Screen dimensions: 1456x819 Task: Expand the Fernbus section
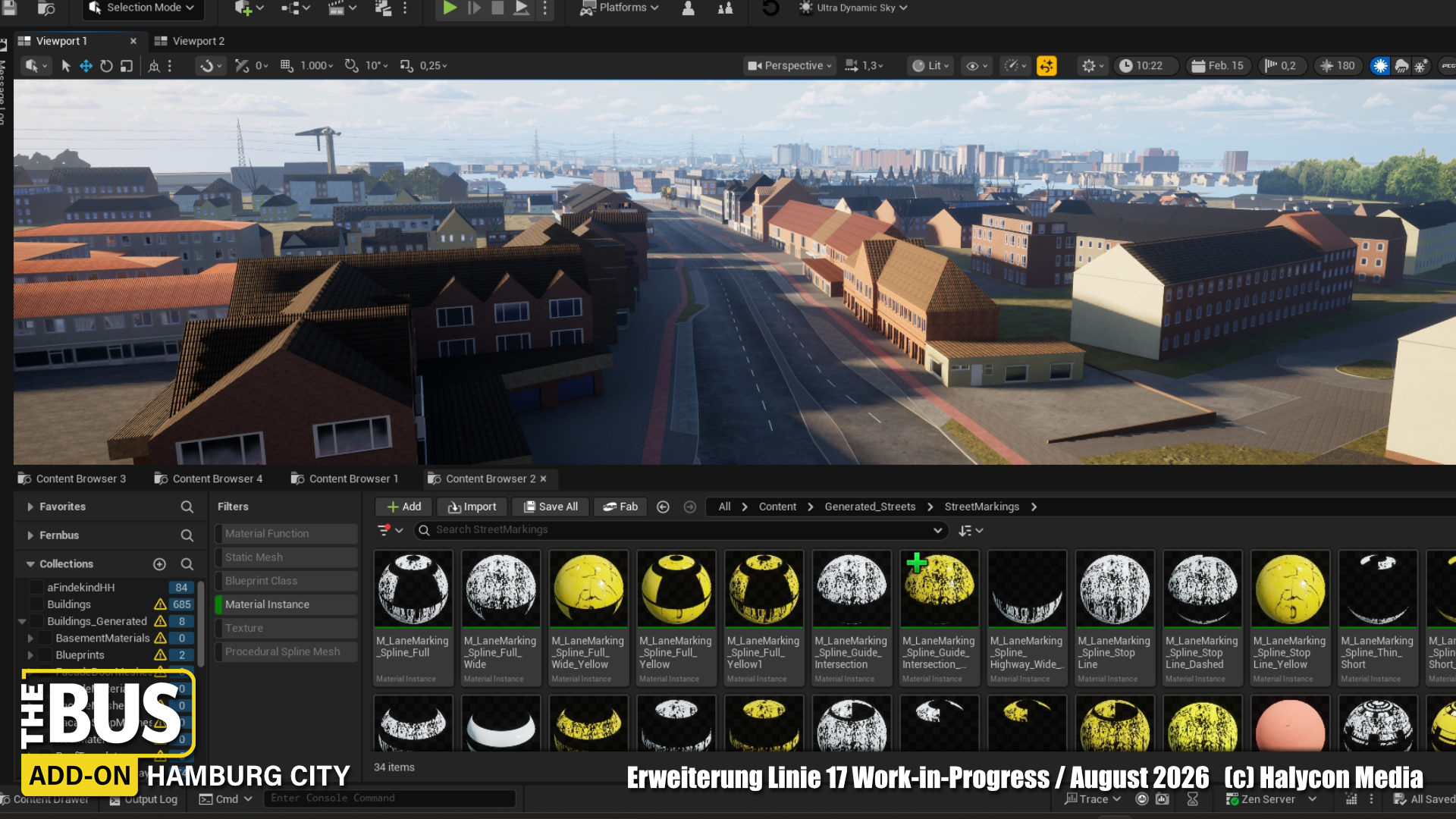point(30,535)
